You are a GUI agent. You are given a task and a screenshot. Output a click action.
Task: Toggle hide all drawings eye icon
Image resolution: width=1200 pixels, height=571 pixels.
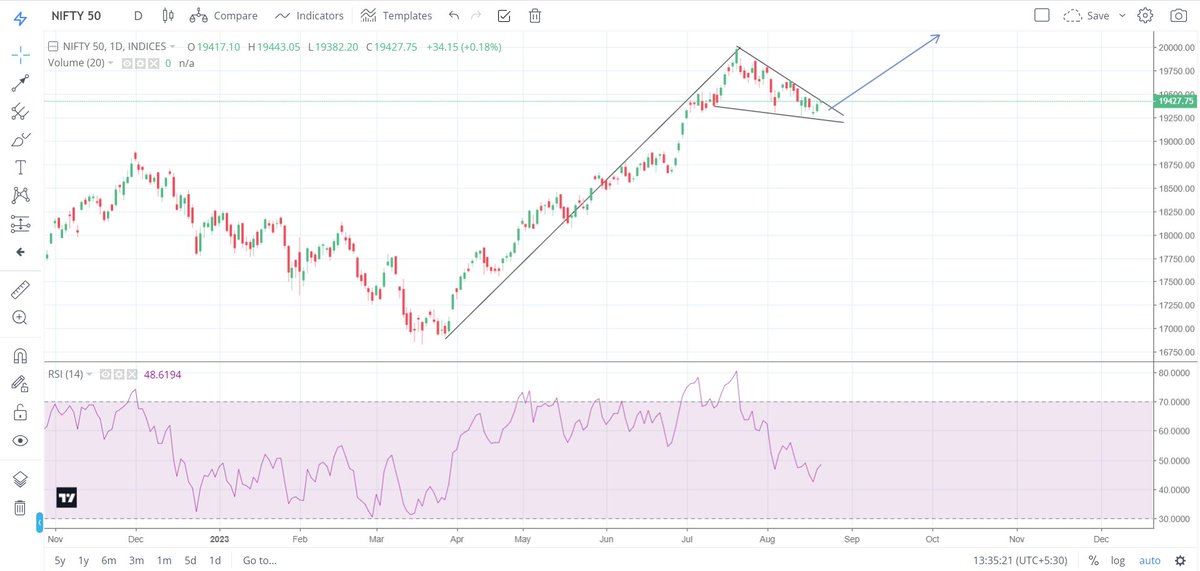pos(19,440)
